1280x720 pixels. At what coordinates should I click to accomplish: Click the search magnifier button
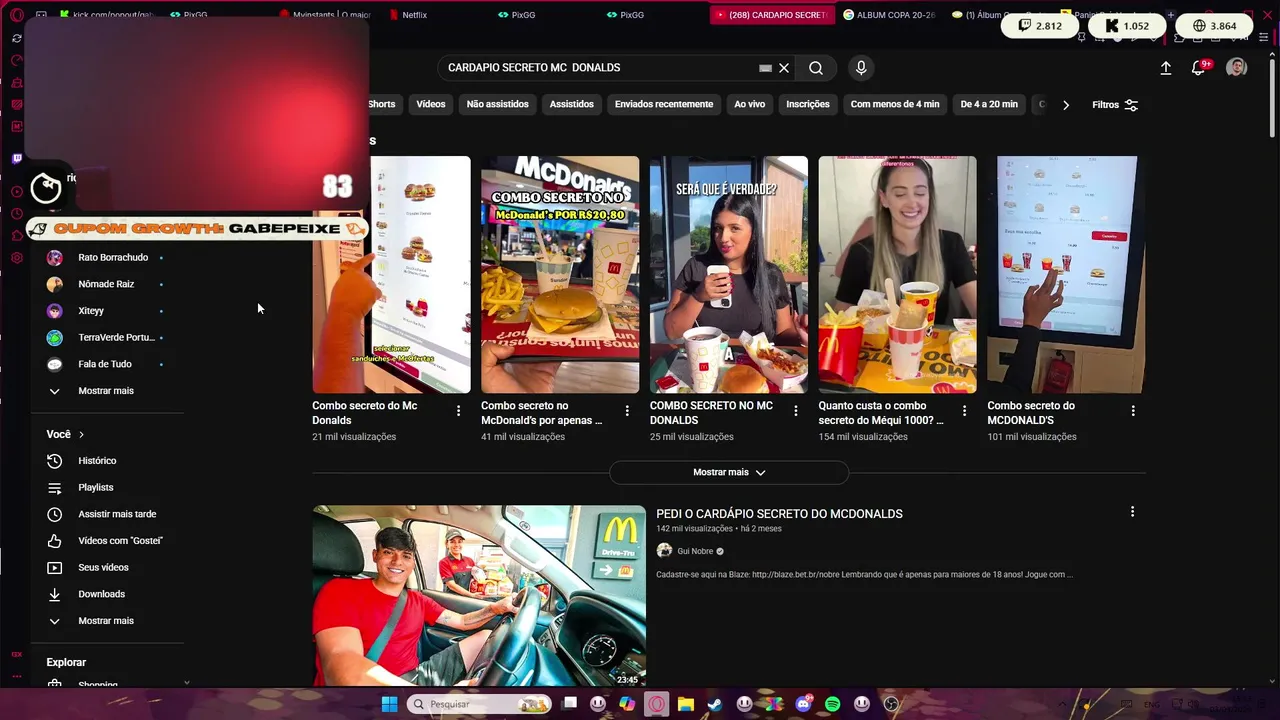816,68
